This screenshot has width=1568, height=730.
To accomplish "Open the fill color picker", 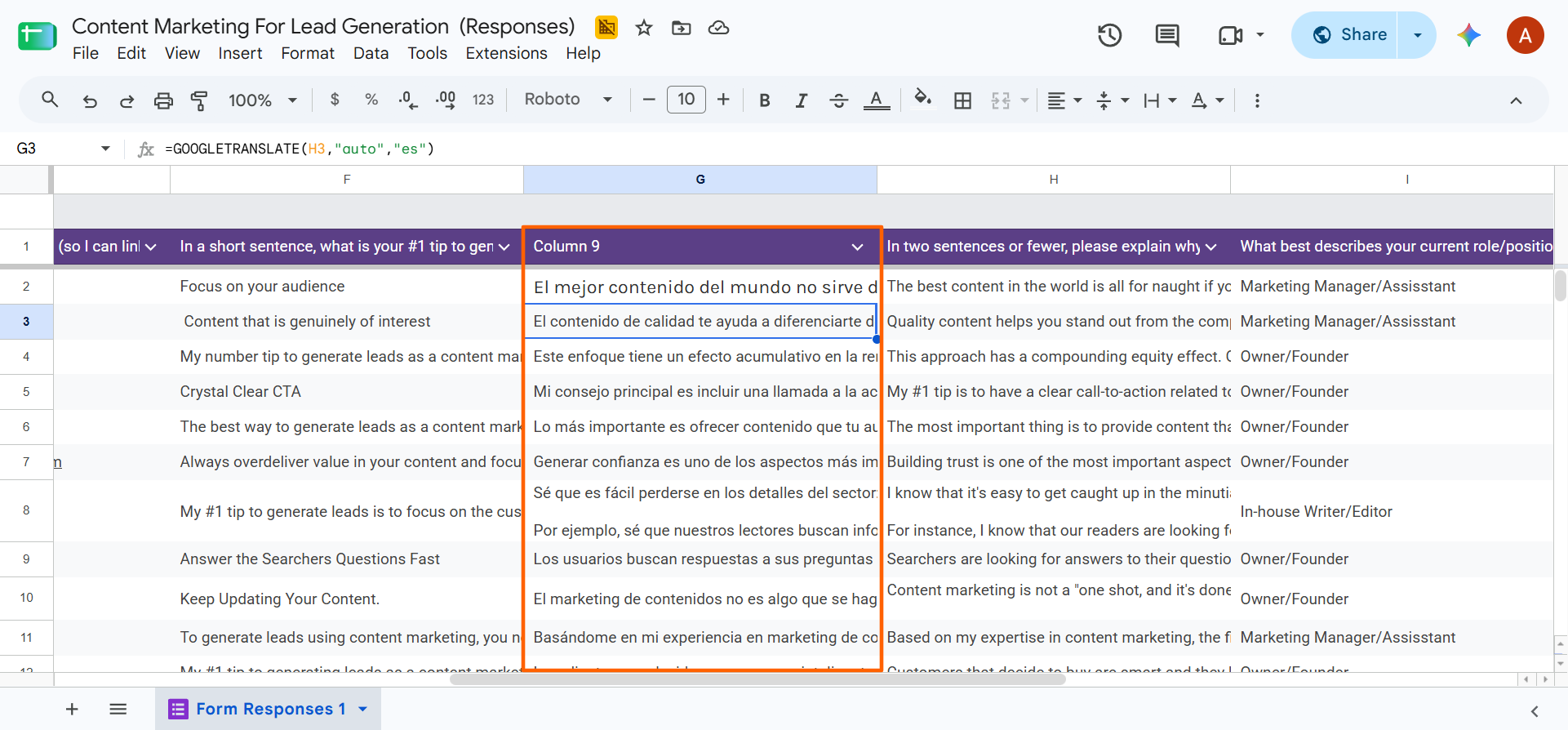I will tap(923, 100).
